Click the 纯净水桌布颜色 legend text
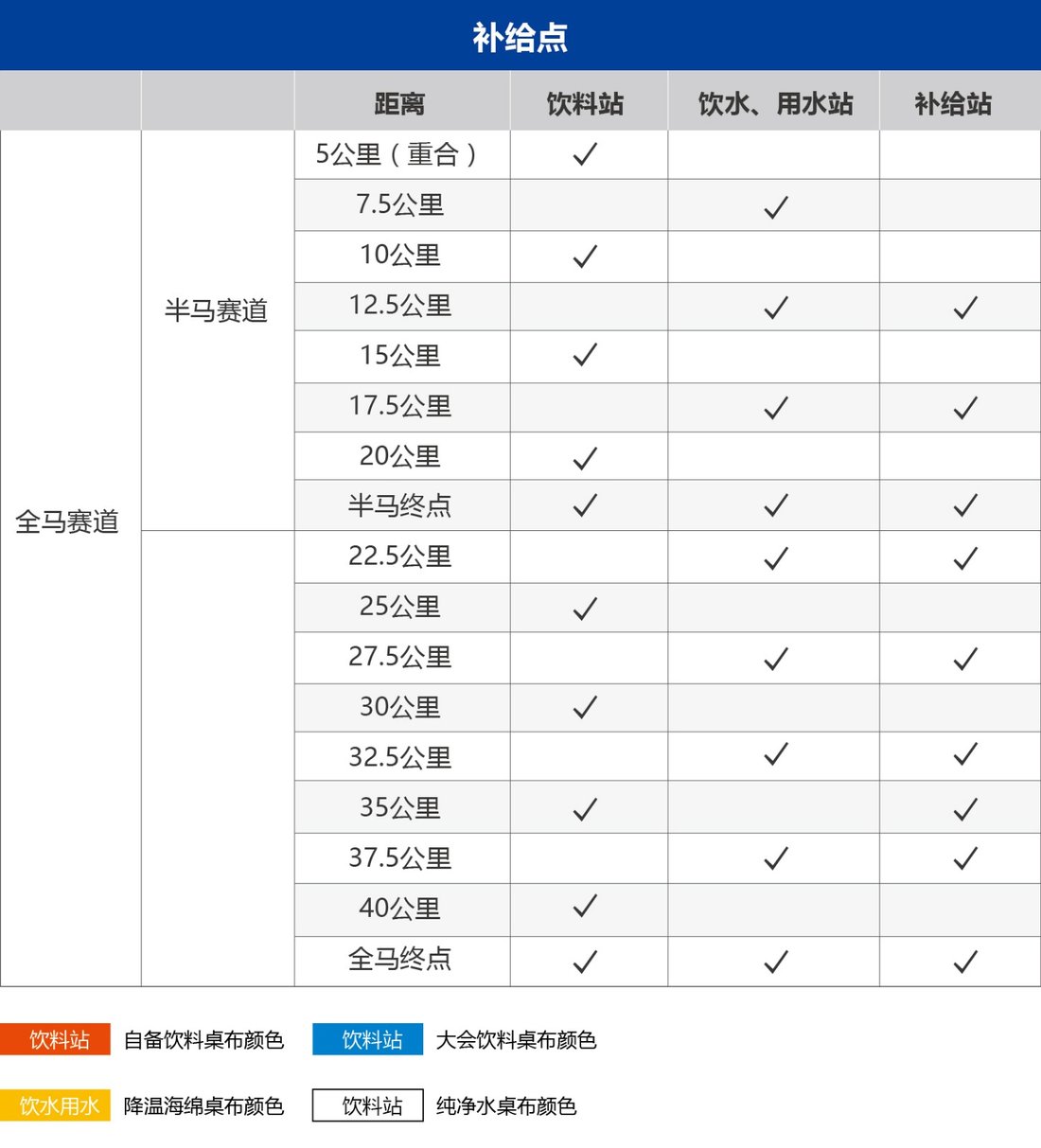This screenshot has width=1041, height=1148. click(x=506, y=1106)
